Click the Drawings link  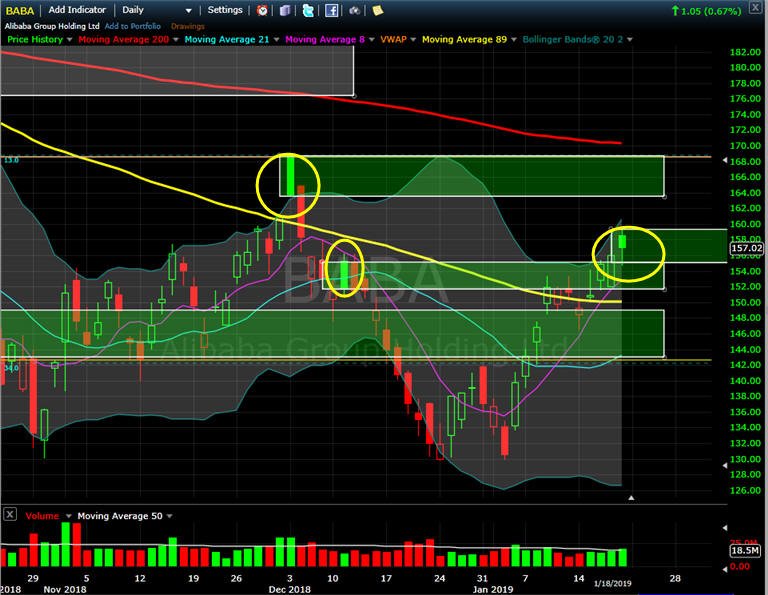click(x=188, y=26)
